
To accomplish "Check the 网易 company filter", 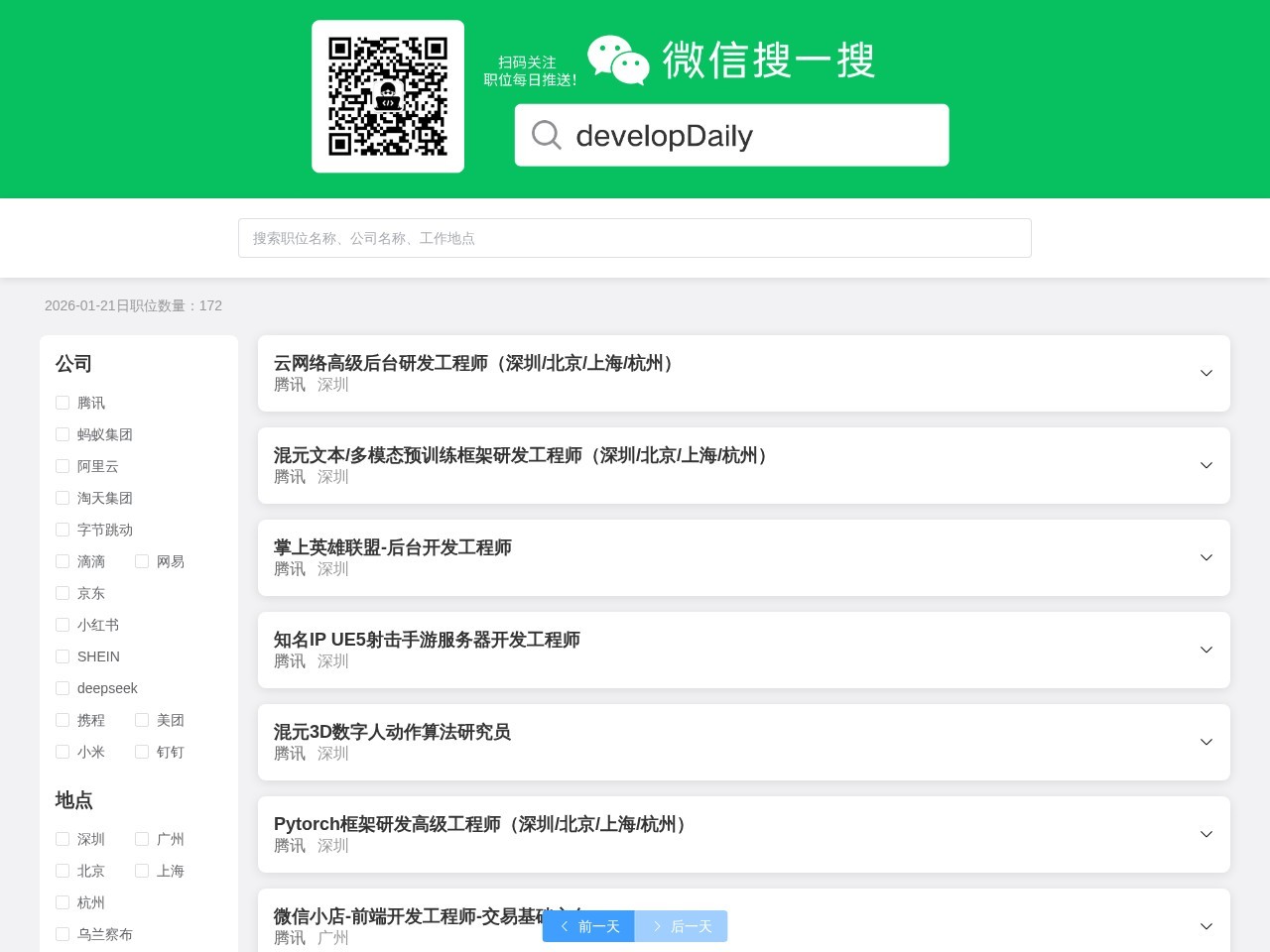I will (x=142, y=561).
